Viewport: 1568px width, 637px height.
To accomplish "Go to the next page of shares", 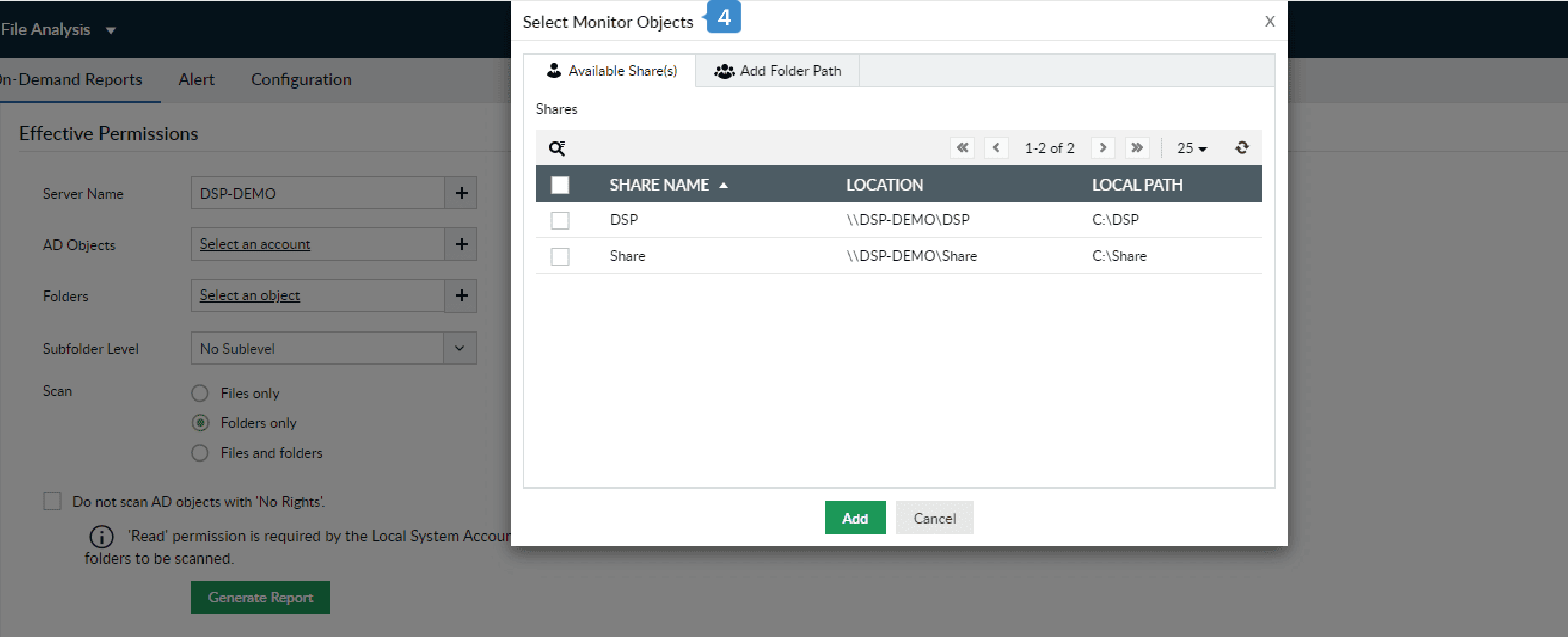I will pos(1101,148).
